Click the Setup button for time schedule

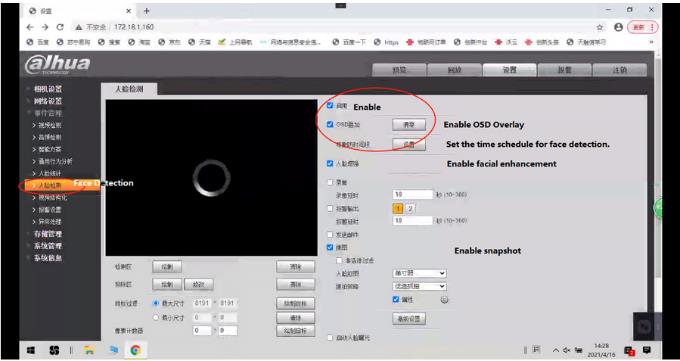tap(409, 144)
